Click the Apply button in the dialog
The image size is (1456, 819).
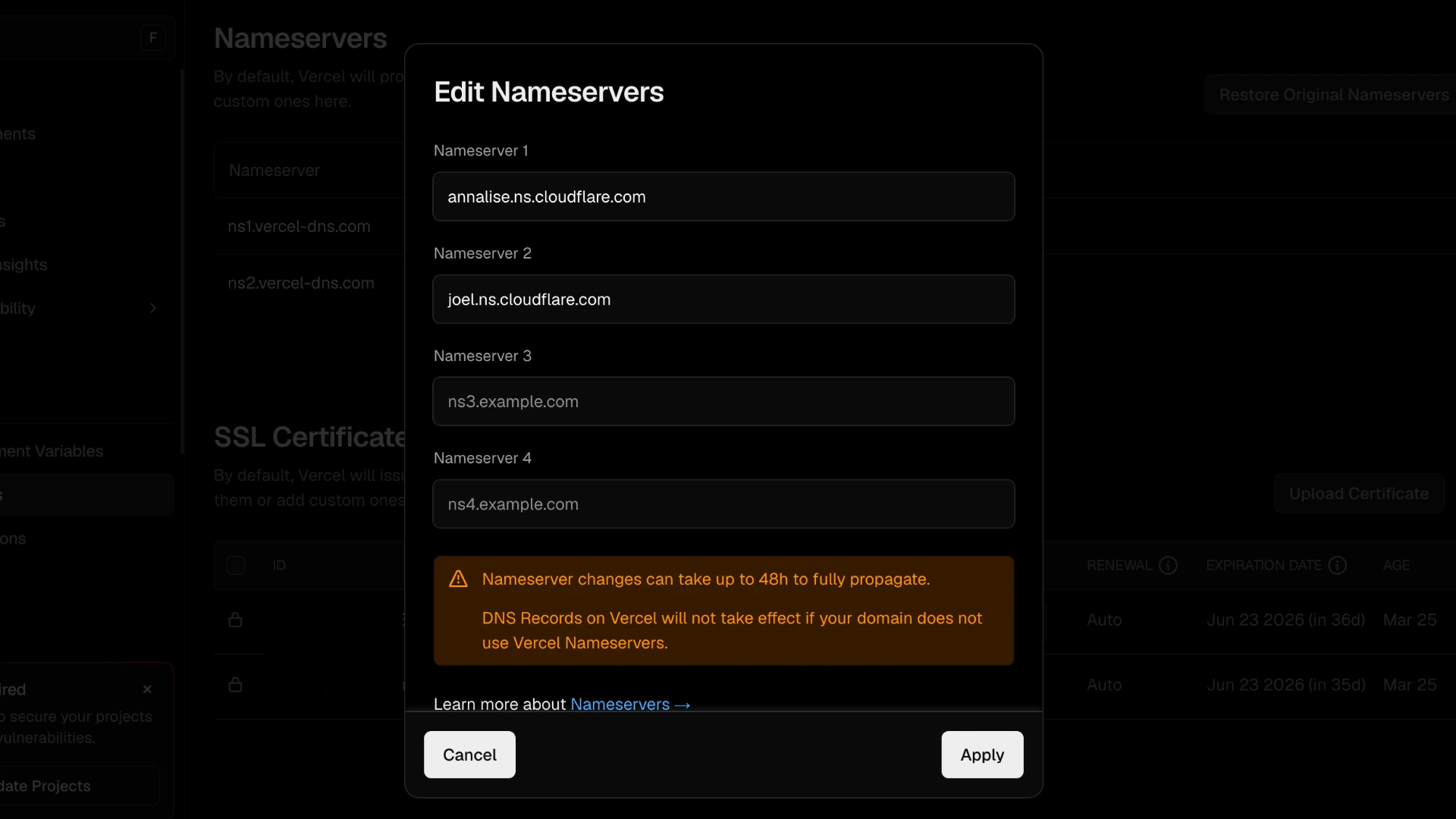click(982, 755)
